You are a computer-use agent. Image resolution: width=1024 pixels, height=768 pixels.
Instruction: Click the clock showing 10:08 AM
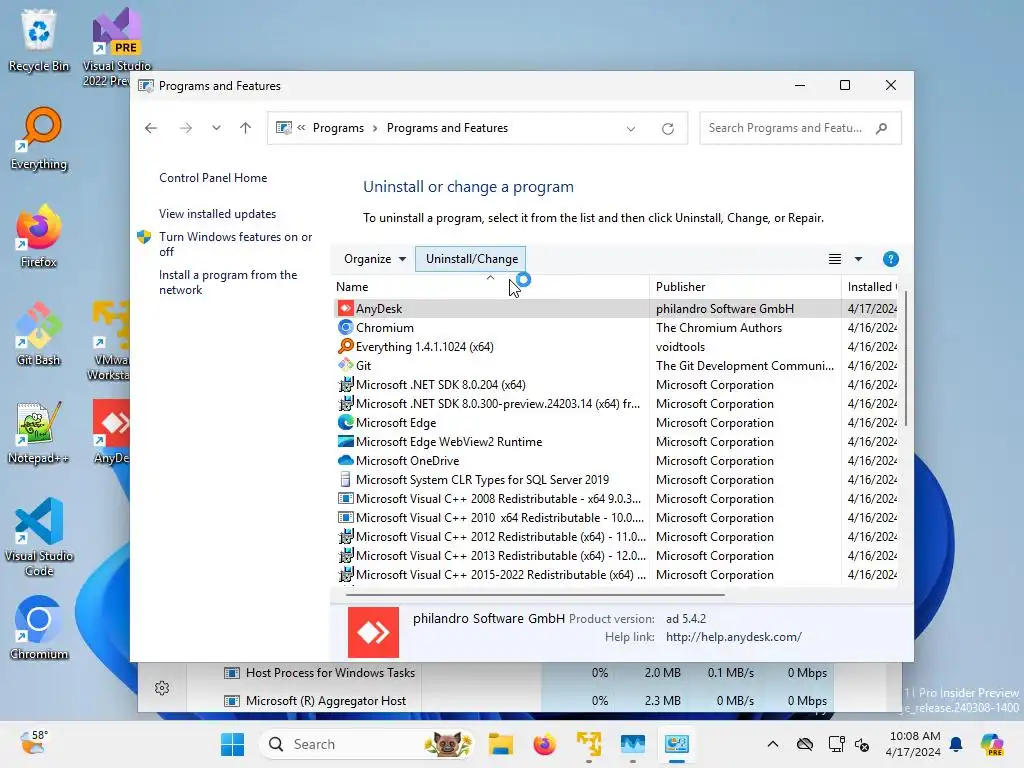click(914, 744)
